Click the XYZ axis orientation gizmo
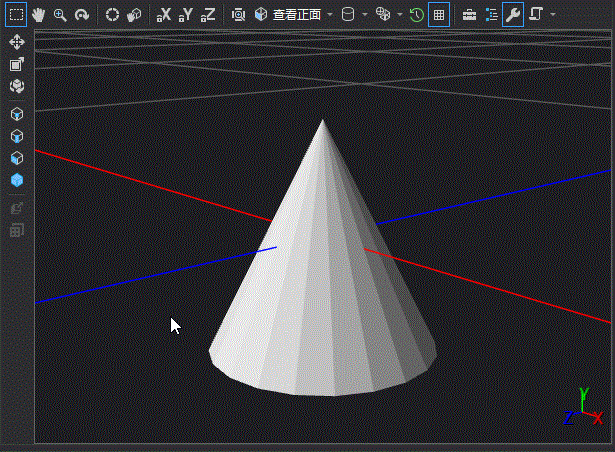Image resolution: width=615 pixels, height=452 pixels. (x=583, y=407)
